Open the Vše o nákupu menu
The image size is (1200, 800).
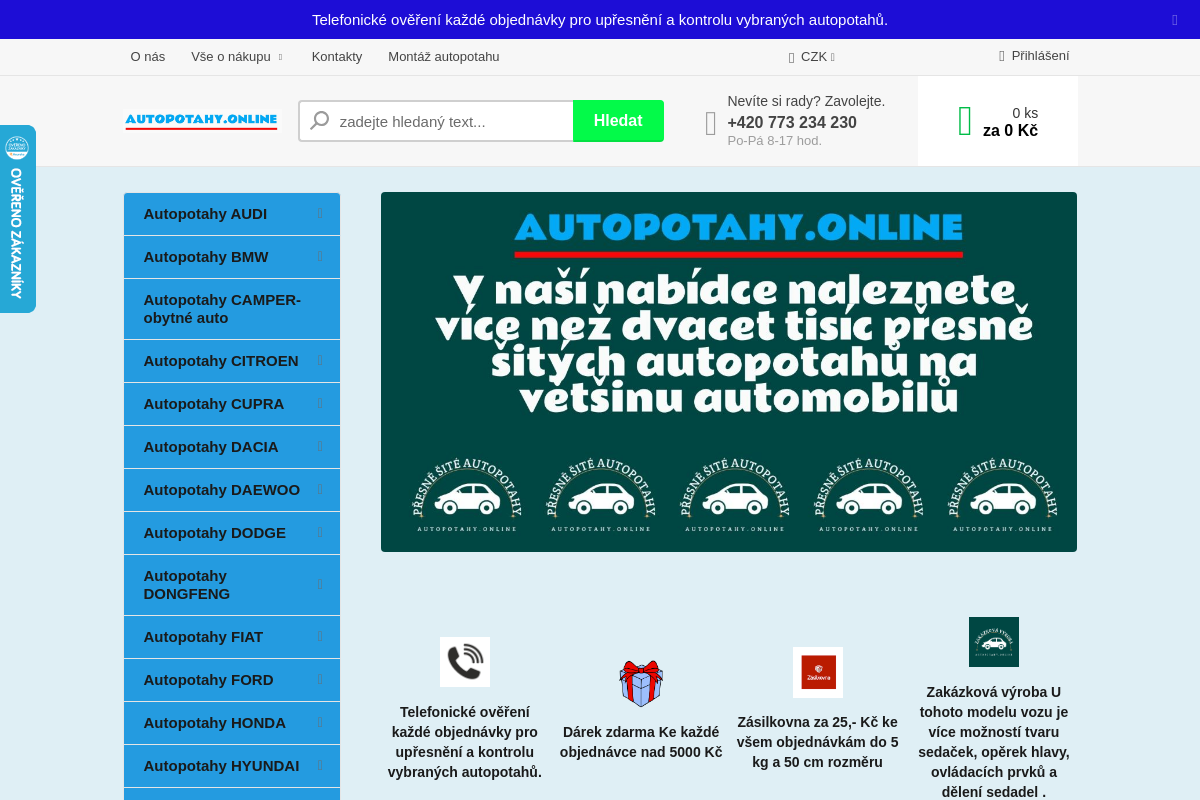click(231, 57)
